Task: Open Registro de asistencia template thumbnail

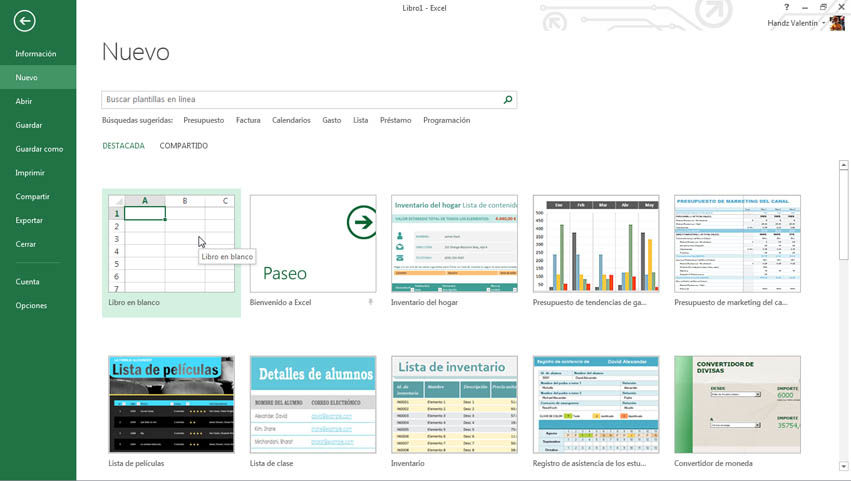Action: (596, 404)
